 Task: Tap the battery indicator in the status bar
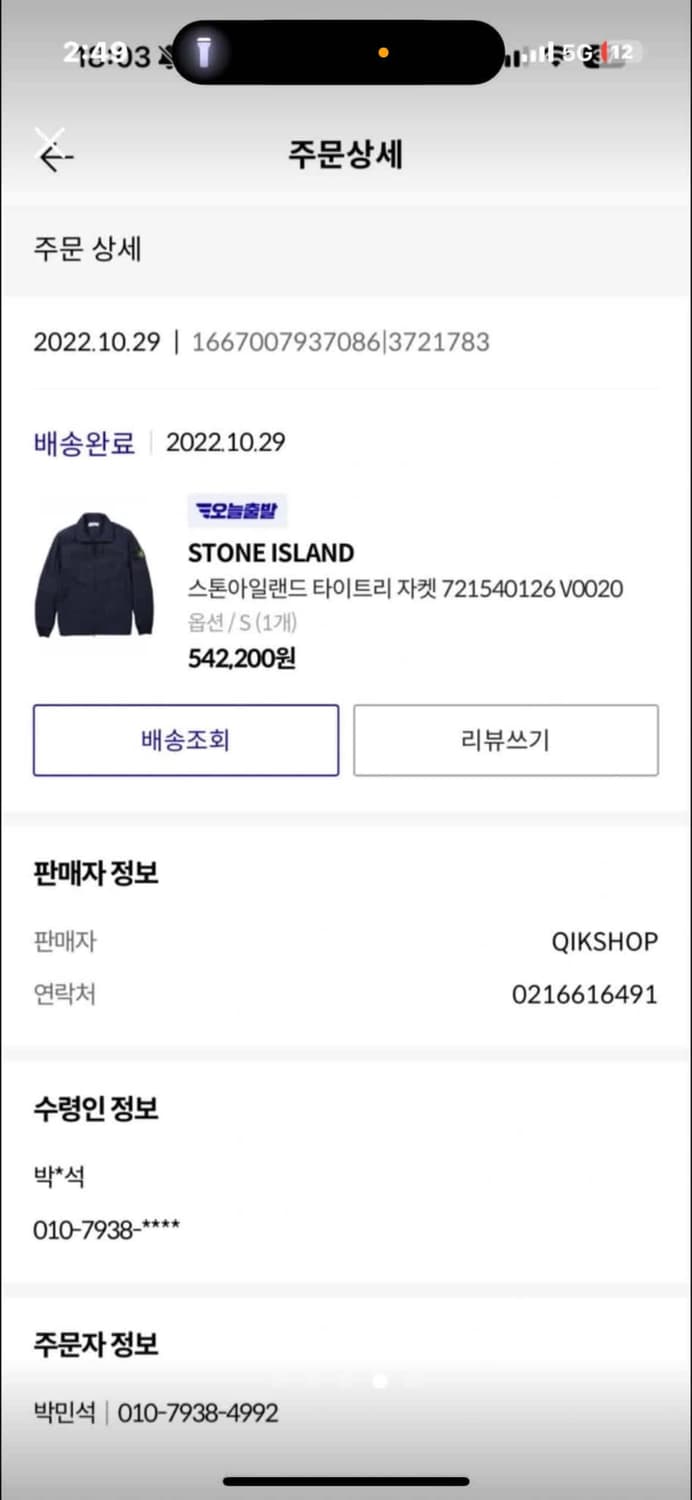tap(621, 52)
